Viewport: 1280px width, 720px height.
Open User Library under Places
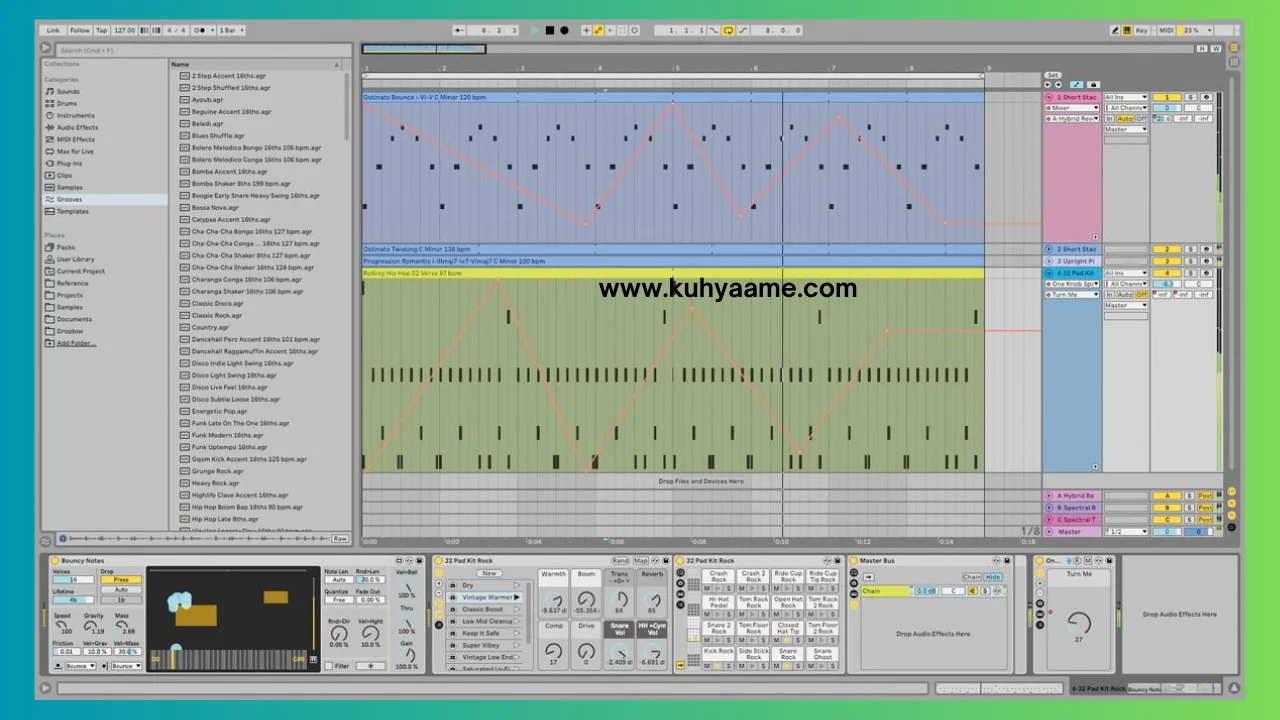tap(75, 259)
